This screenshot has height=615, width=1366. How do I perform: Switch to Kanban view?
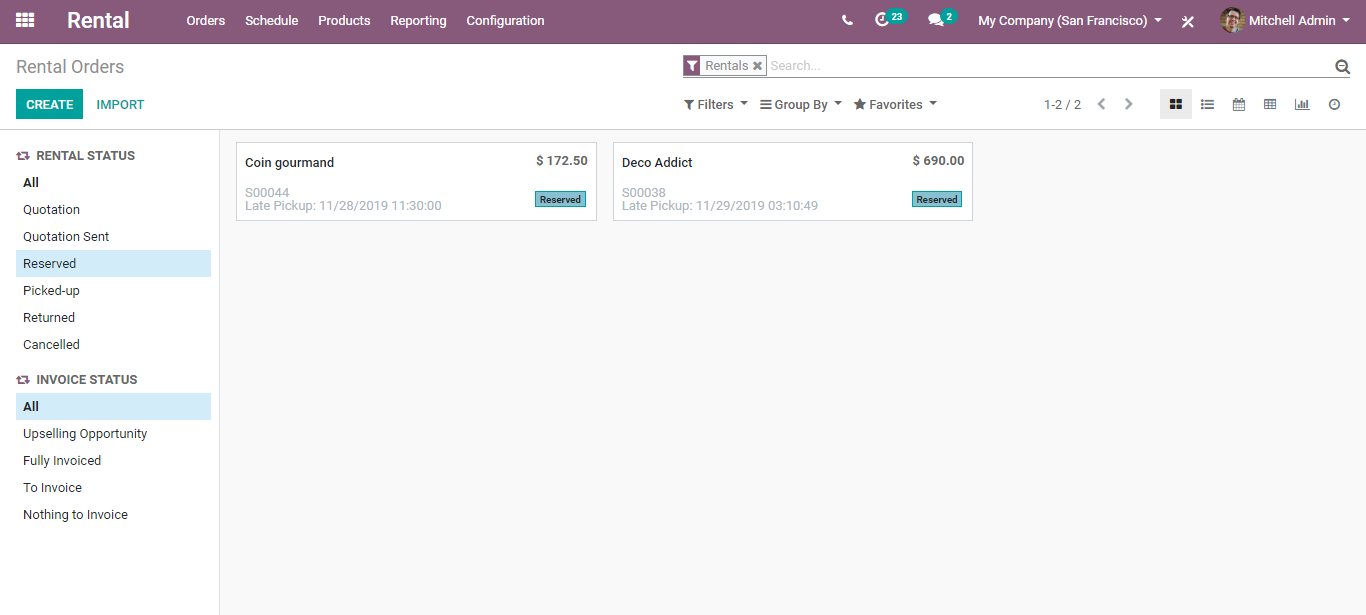(1176, 104)
